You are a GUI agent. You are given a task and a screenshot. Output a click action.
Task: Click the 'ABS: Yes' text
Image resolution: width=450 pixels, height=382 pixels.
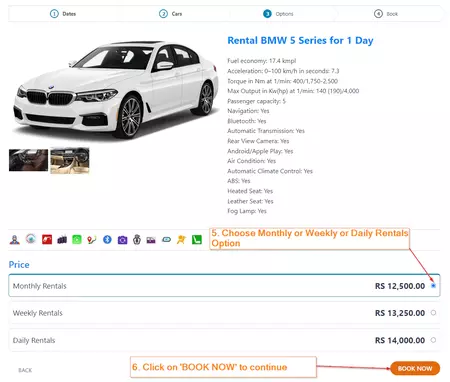click(239, 181)
